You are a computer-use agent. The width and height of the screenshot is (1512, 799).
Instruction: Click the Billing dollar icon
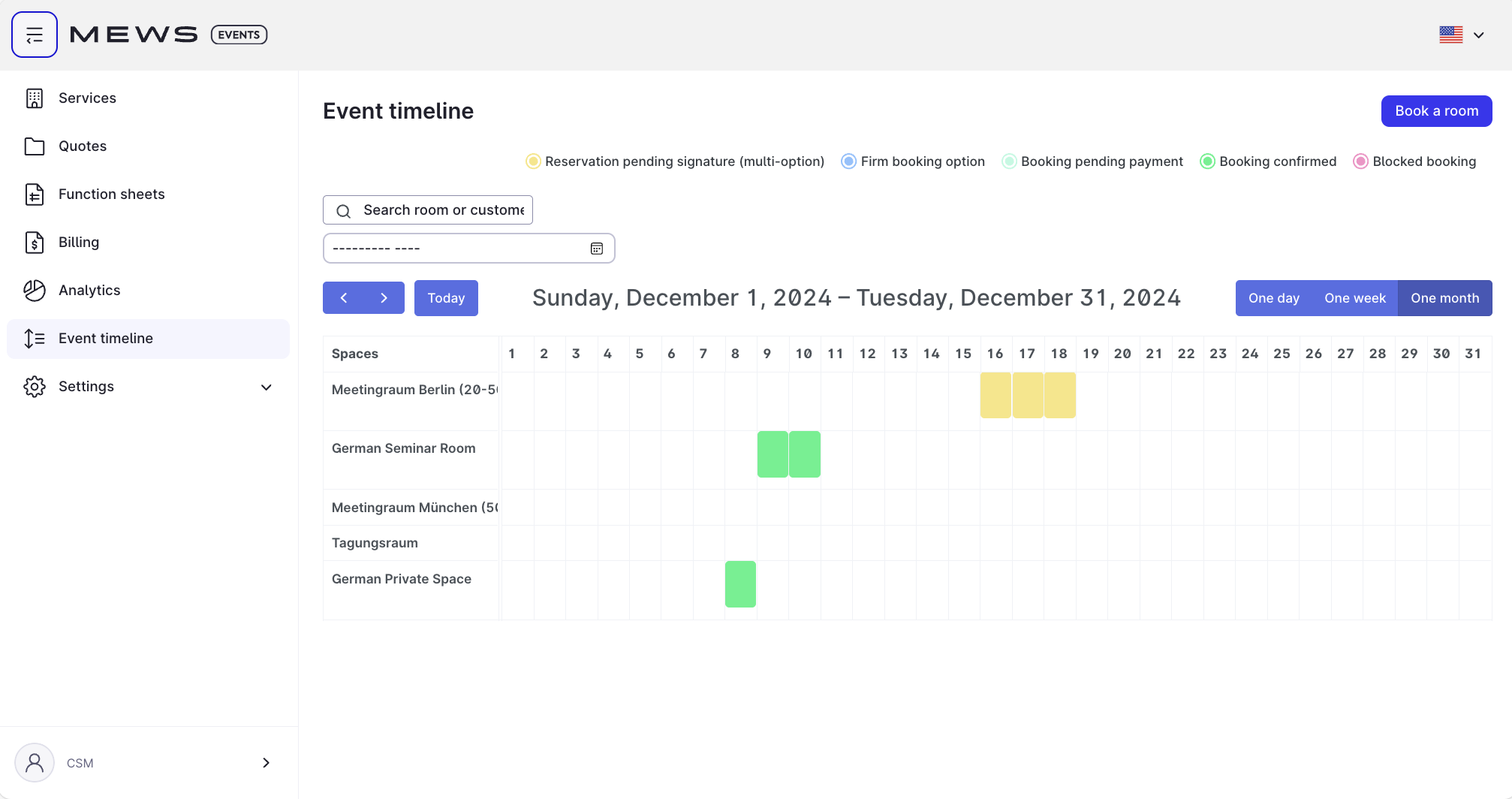click(35, 242)
